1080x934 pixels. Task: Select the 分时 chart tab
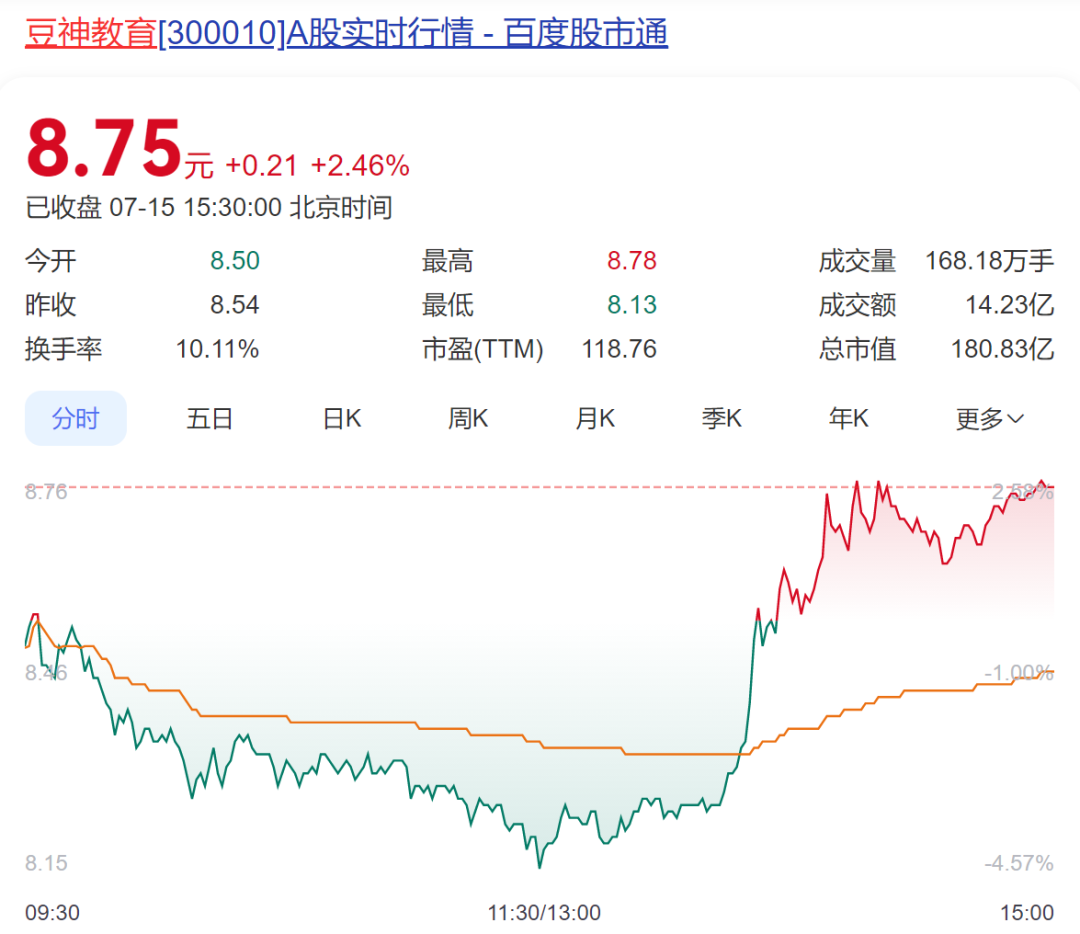click(x=76, y=418)
